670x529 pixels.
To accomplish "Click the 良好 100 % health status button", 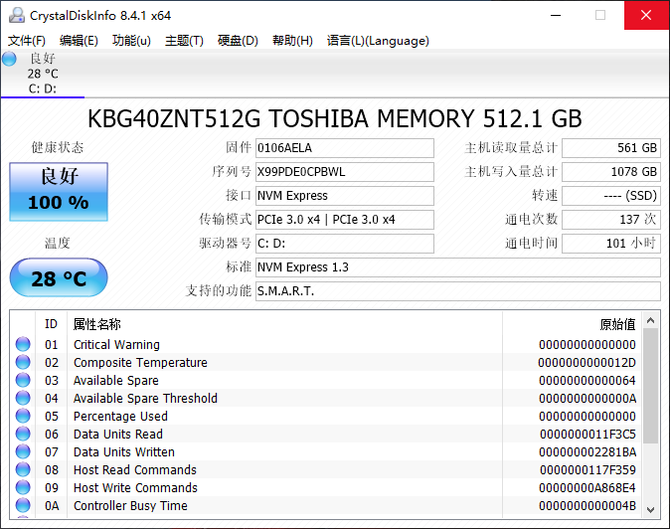I will (58, 190).
